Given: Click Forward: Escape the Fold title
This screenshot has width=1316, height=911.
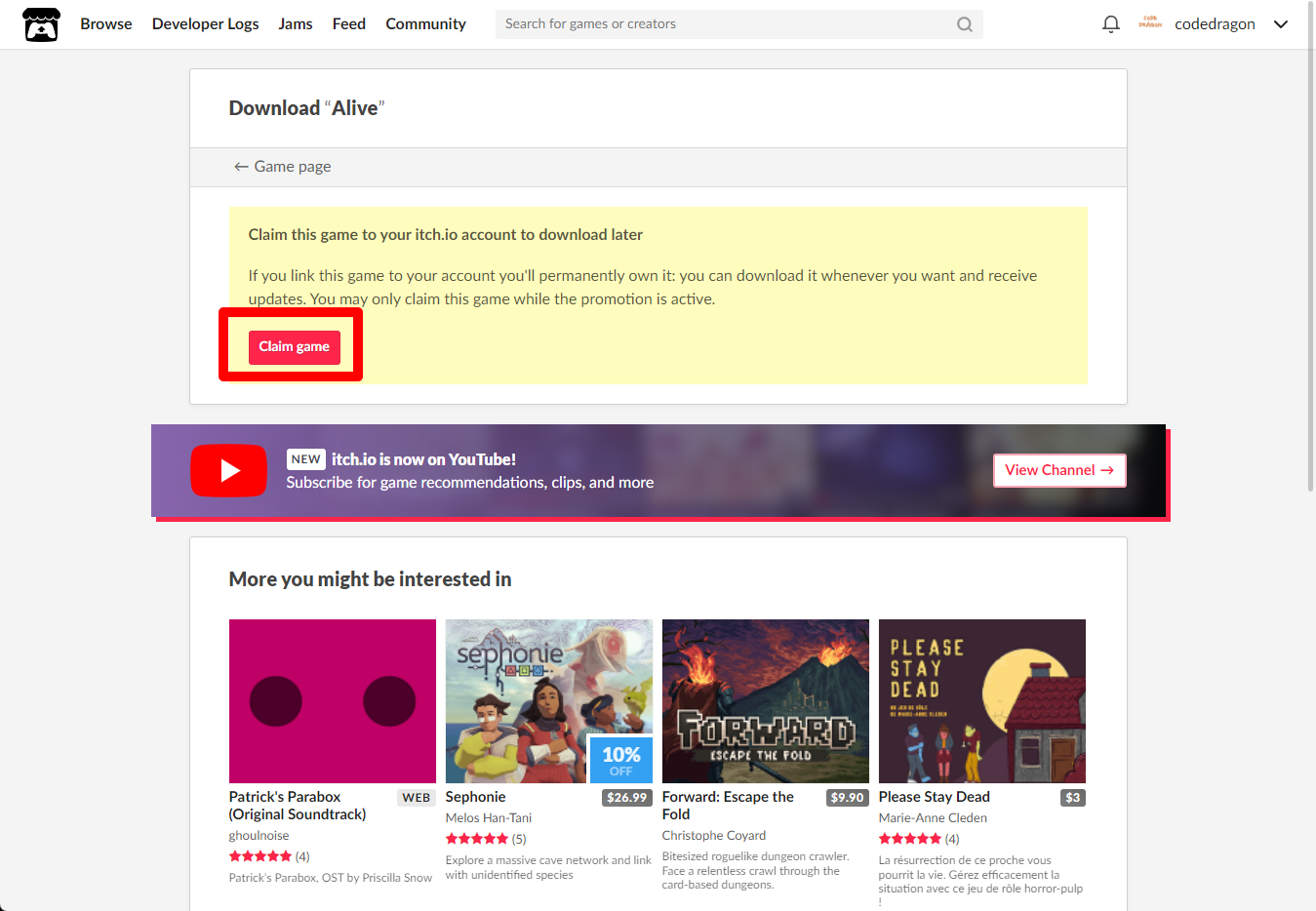Looking at the screenshot, I should click(x=728, y=806).
